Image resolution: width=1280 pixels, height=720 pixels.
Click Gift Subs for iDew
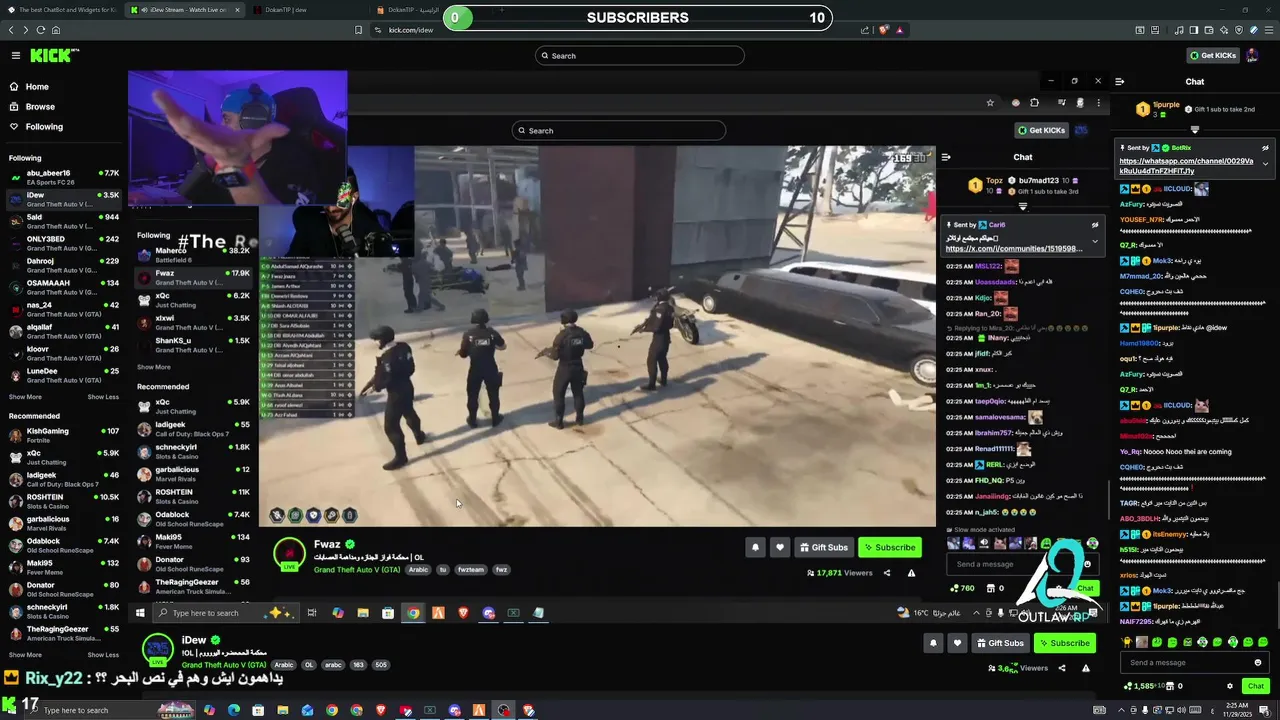tap(1000, 643)
